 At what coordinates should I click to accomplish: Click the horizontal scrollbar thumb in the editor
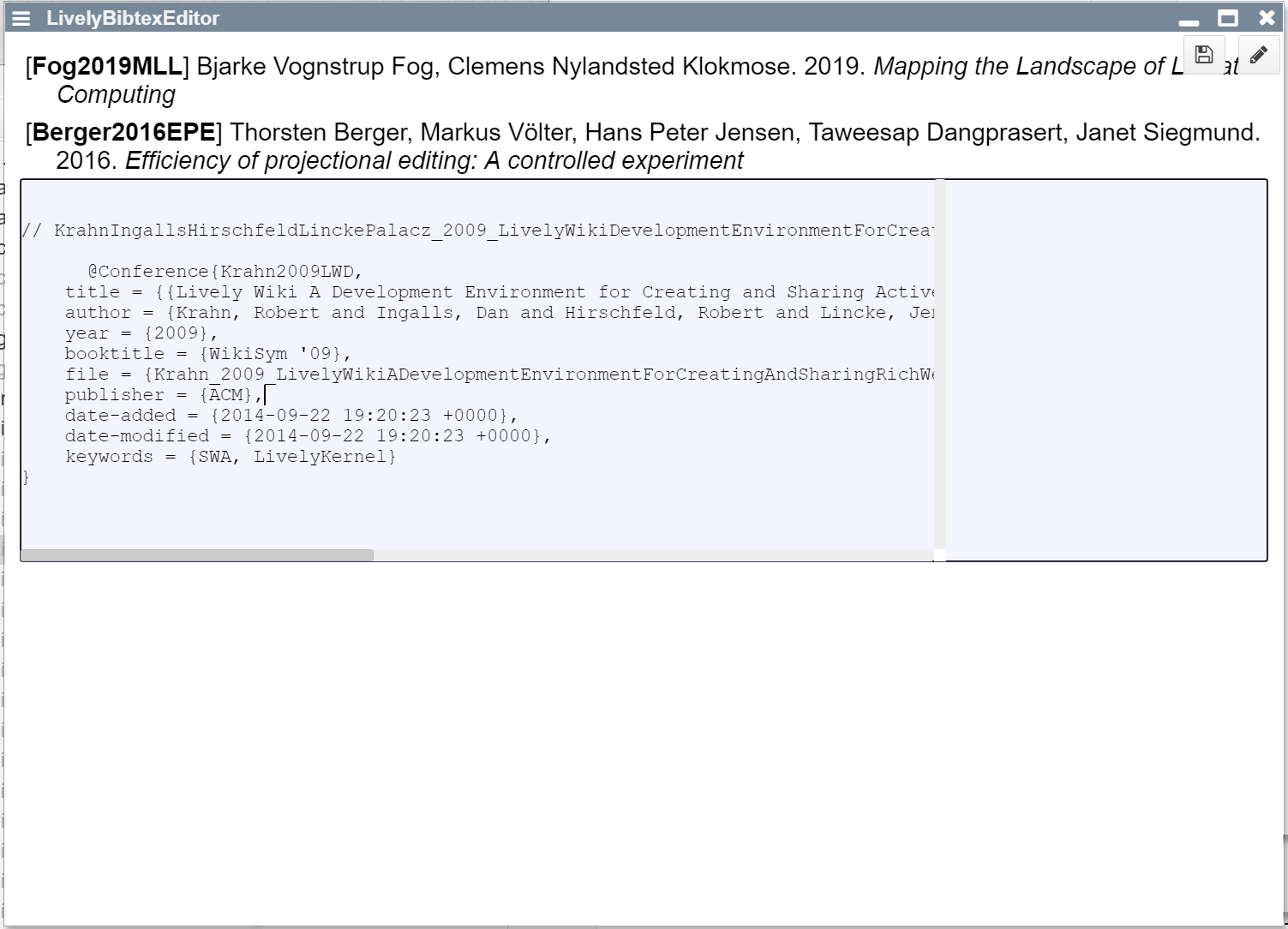pyautogui.click(x=197, y=555)
